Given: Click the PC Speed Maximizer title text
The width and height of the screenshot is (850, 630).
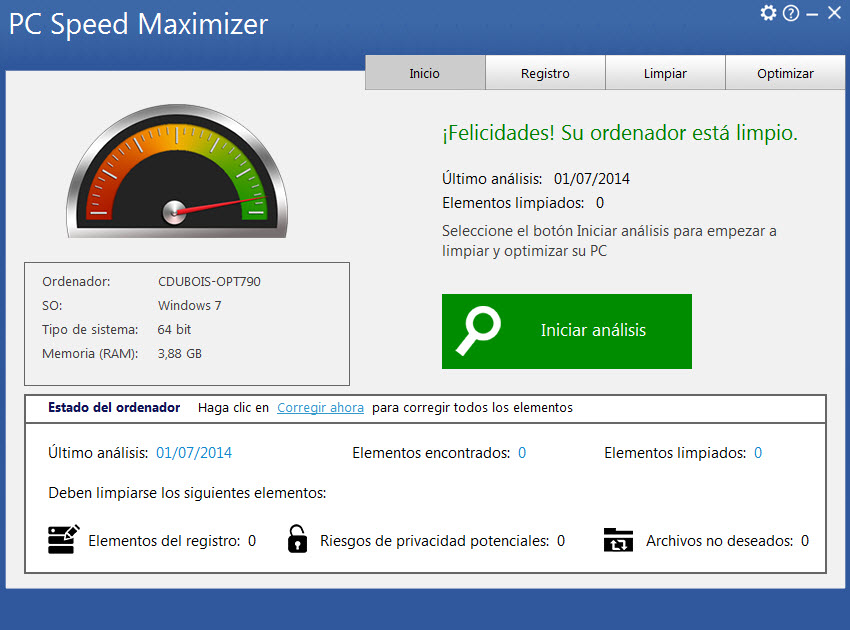Looking at the screenshot, I should (138, 24).
